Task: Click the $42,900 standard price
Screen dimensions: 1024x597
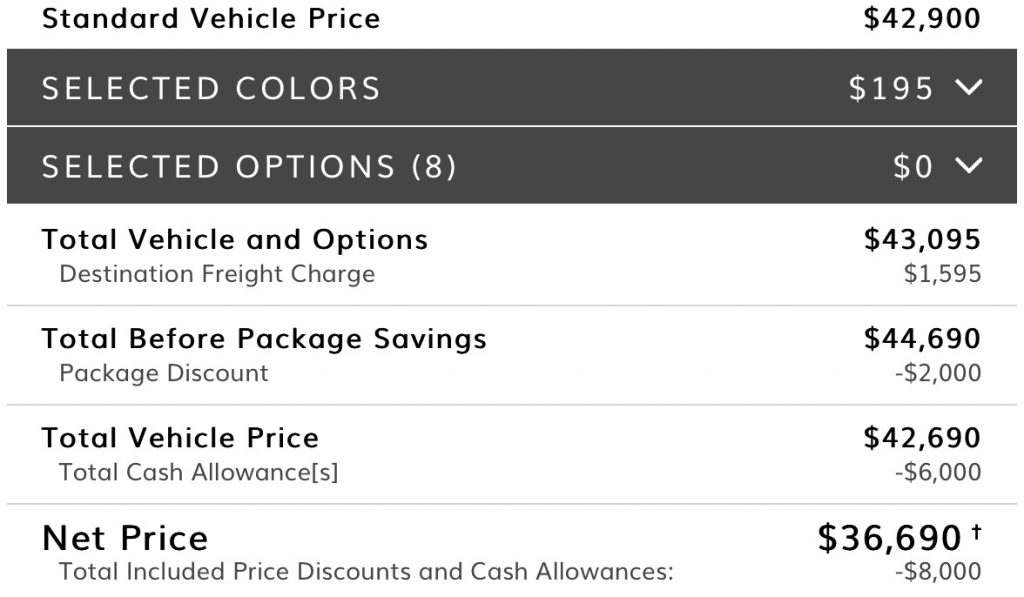Action: 921,18
